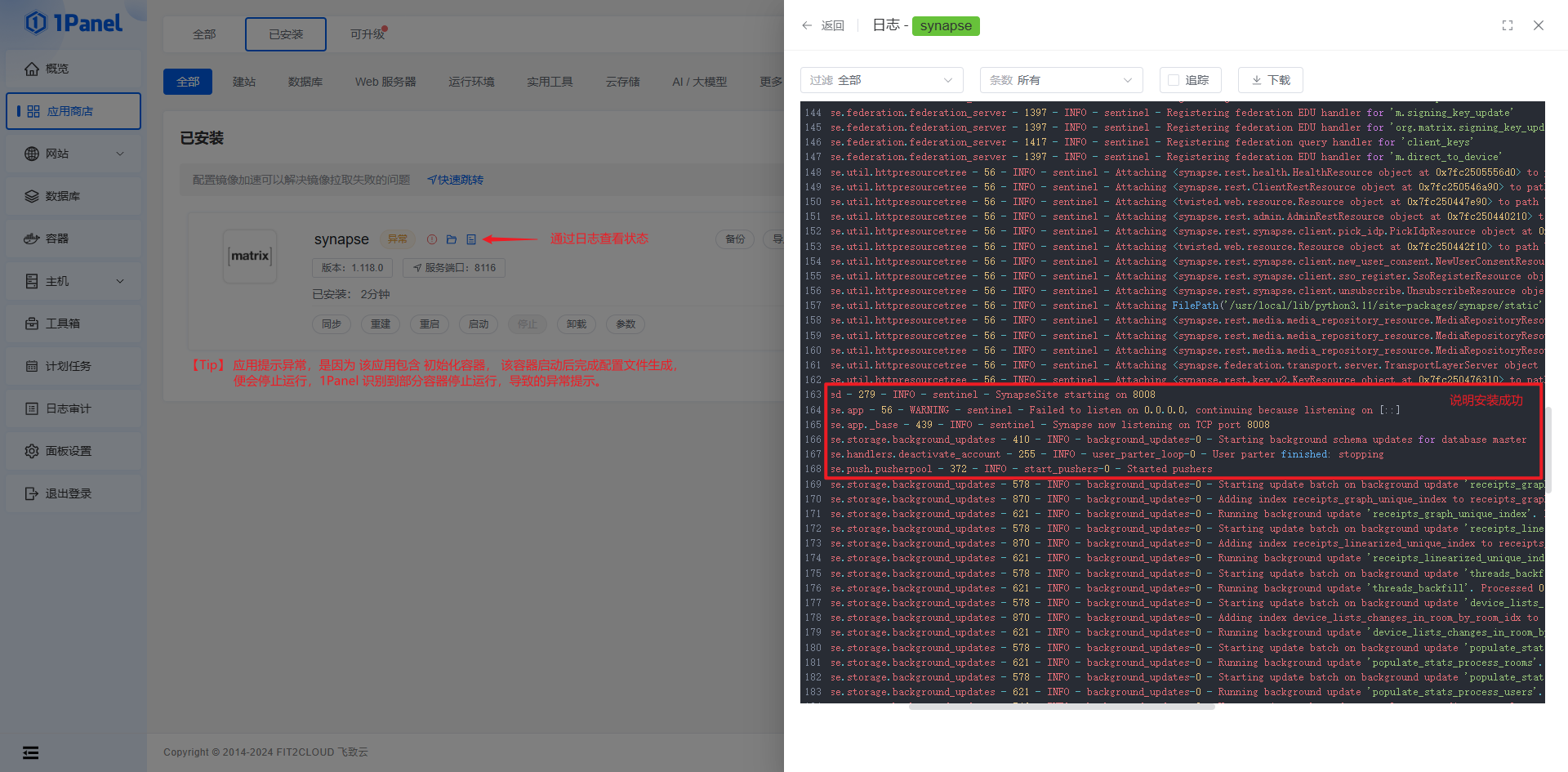Click the red warning icon beside synapse
This screenshot has height=772, width=1568.
432,239
